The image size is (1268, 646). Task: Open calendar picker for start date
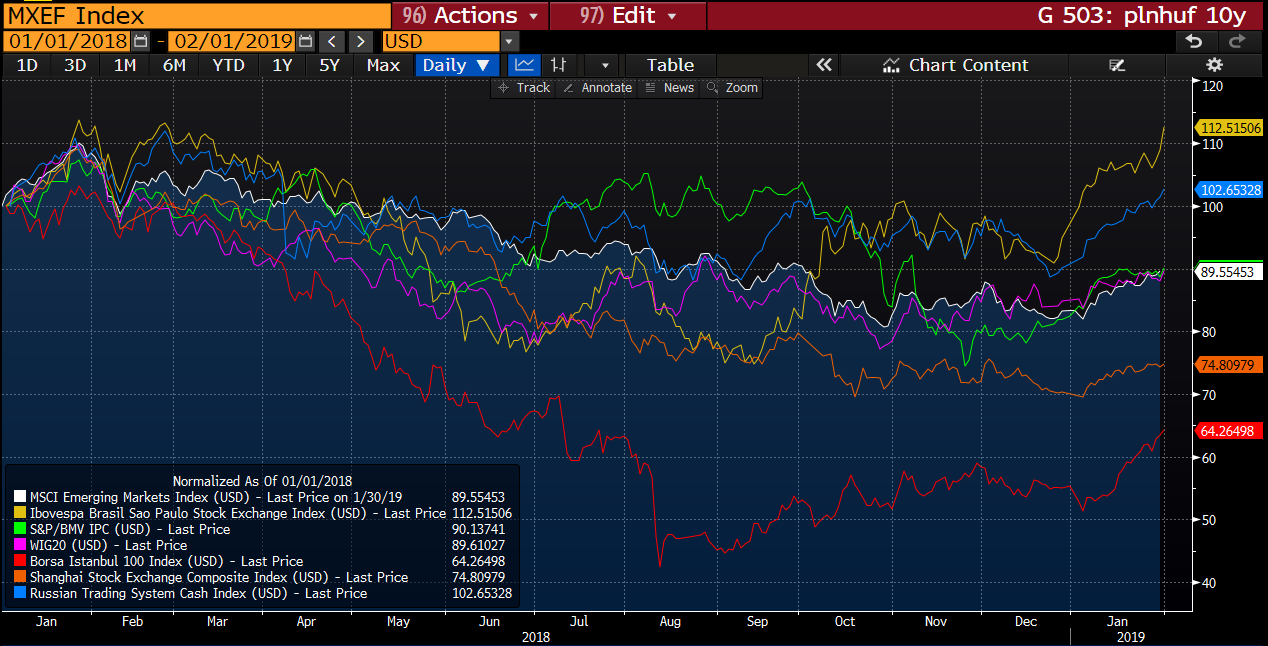click(140, 42)
